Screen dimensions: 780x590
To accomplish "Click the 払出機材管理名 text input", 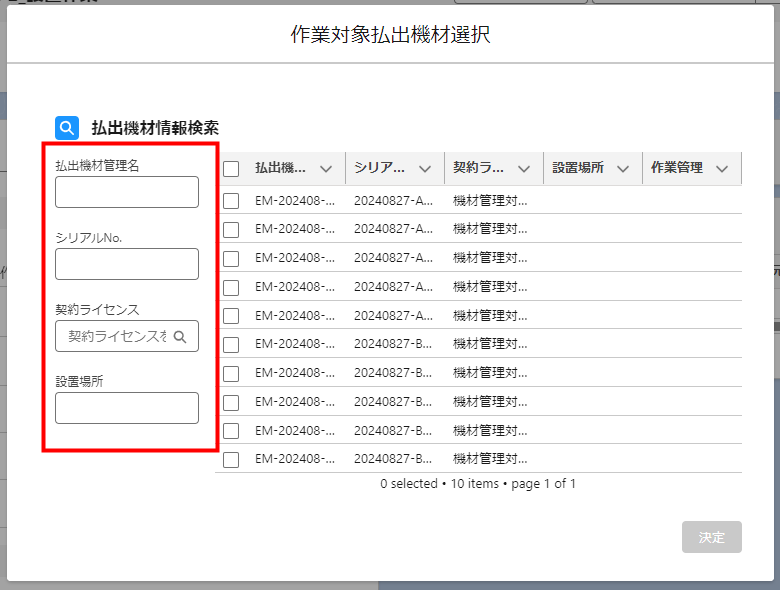I will tap(127, 192).
